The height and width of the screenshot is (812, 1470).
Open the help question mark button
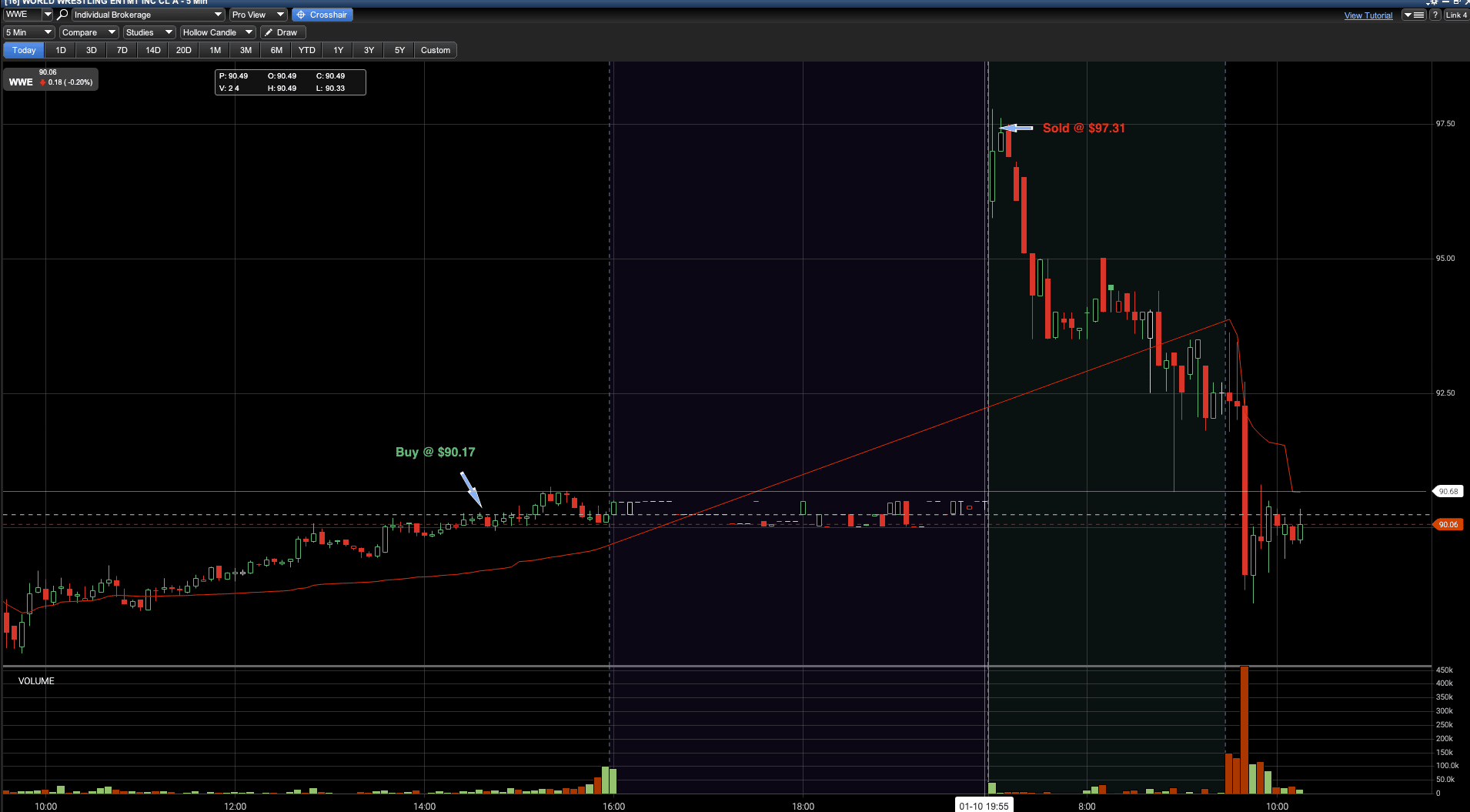[x=1435, y=15]
